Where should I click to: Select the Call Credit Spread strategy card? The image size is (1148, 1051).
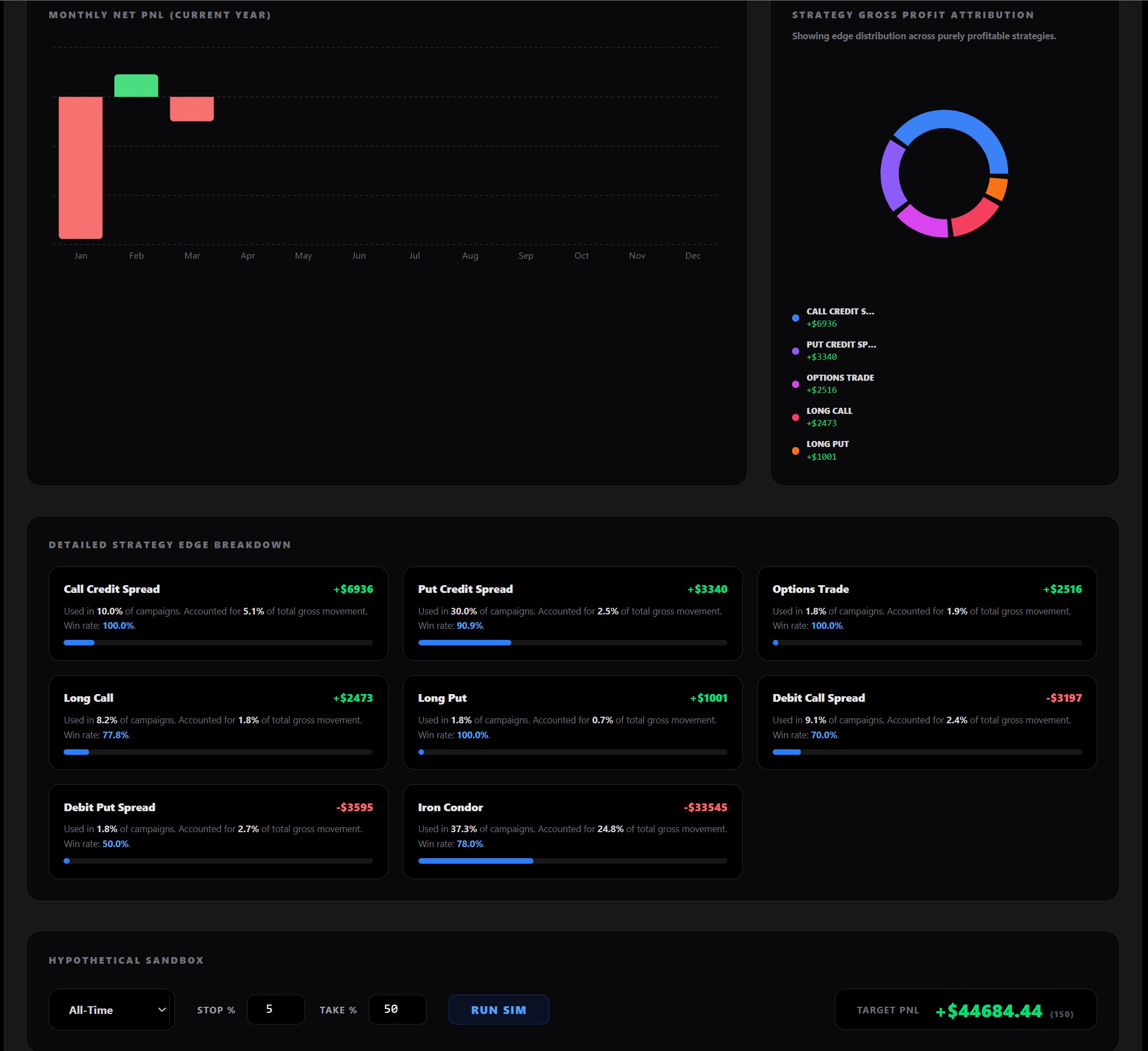pos(218,614)
